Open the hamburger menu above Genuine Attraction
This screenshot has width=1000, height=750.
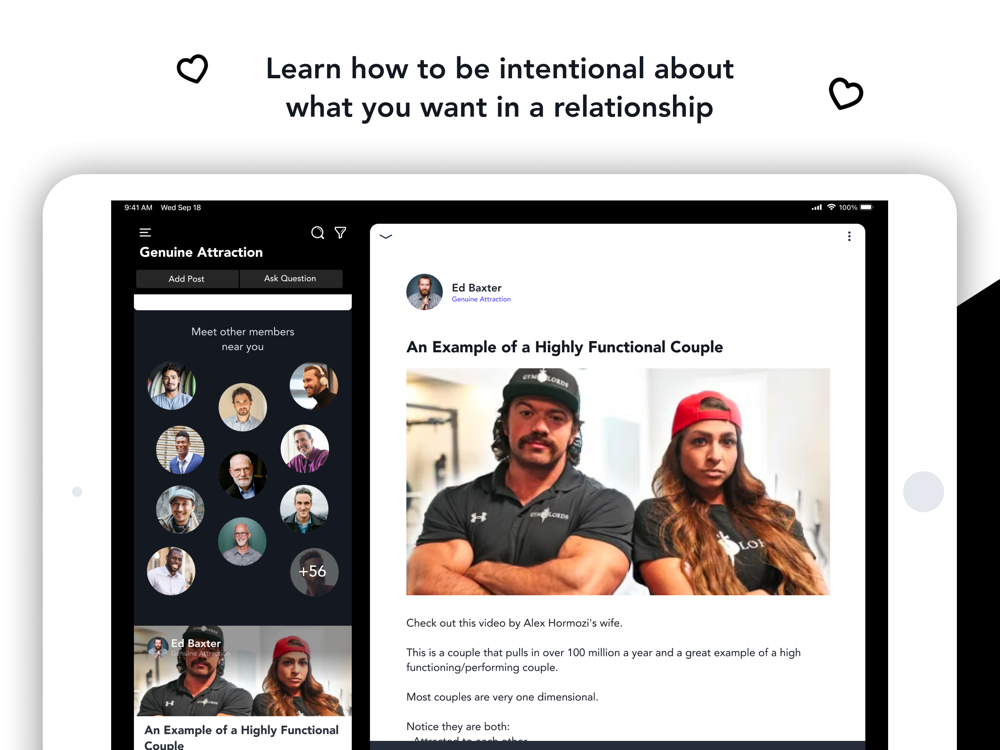[145, 233]
